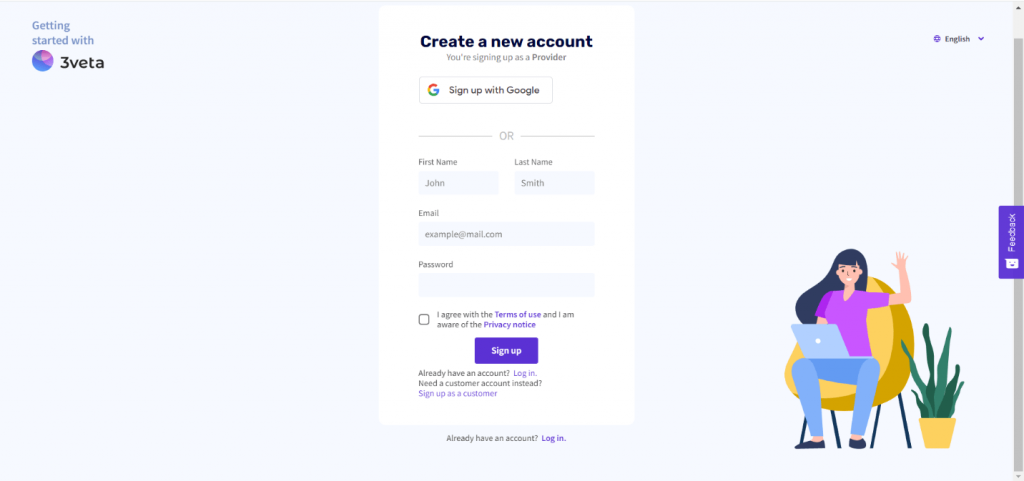
Task: Tick the Terms of use agreement checkbox
Action: [x=424, y=319]
